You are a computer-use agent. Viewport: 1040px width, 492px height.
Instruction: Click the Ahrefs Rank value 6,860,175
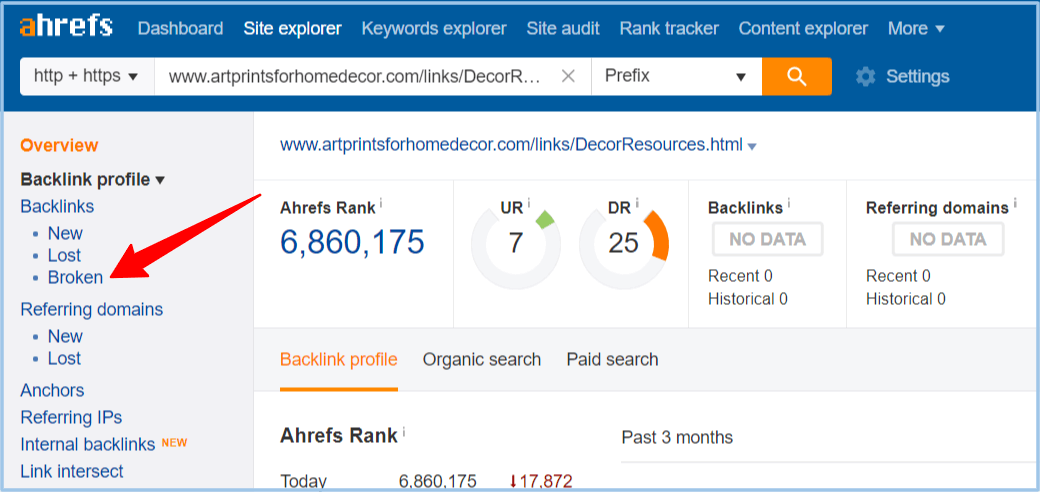coord(352,242)
